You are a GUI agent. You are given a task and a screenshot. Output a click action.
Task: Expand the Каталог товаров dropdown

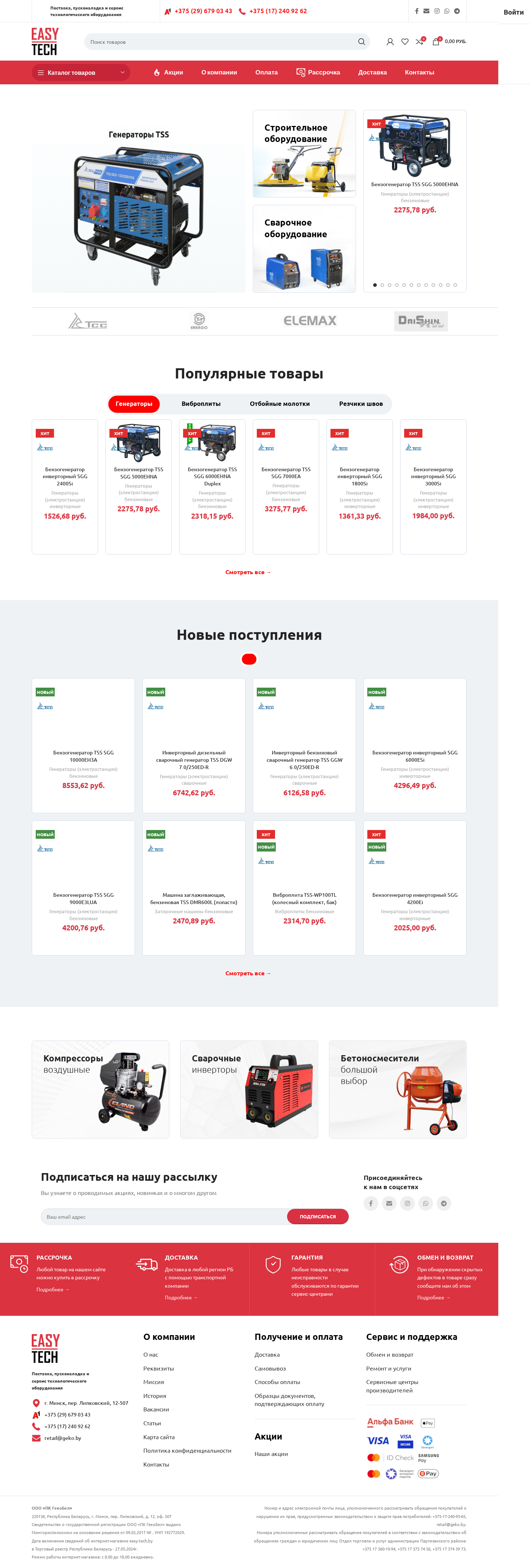pyautogui.click(x=81, y=72)
